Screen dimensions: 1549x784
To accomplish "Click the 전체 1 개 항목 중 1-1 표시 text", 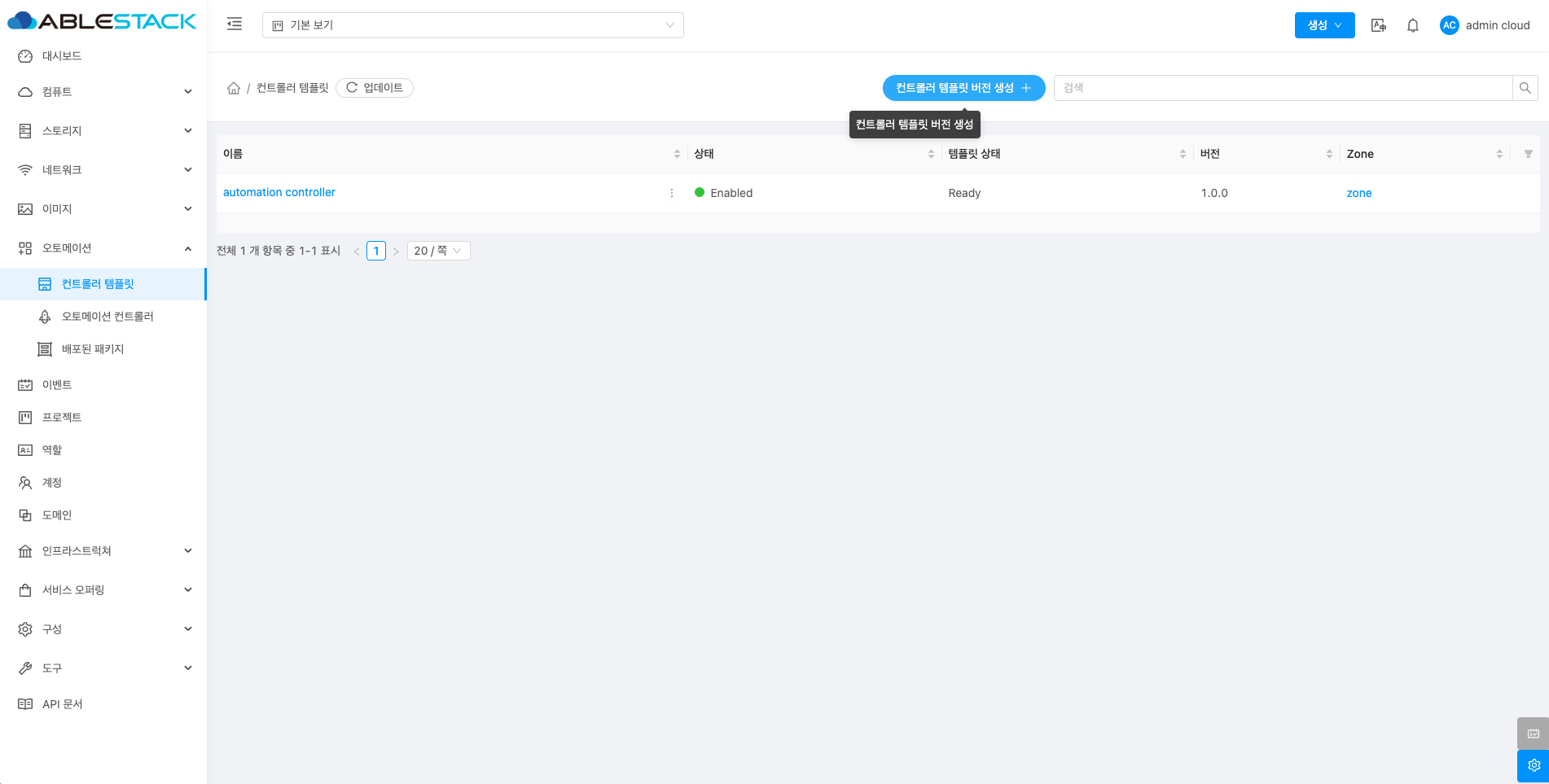I will (x=279, y=251).
